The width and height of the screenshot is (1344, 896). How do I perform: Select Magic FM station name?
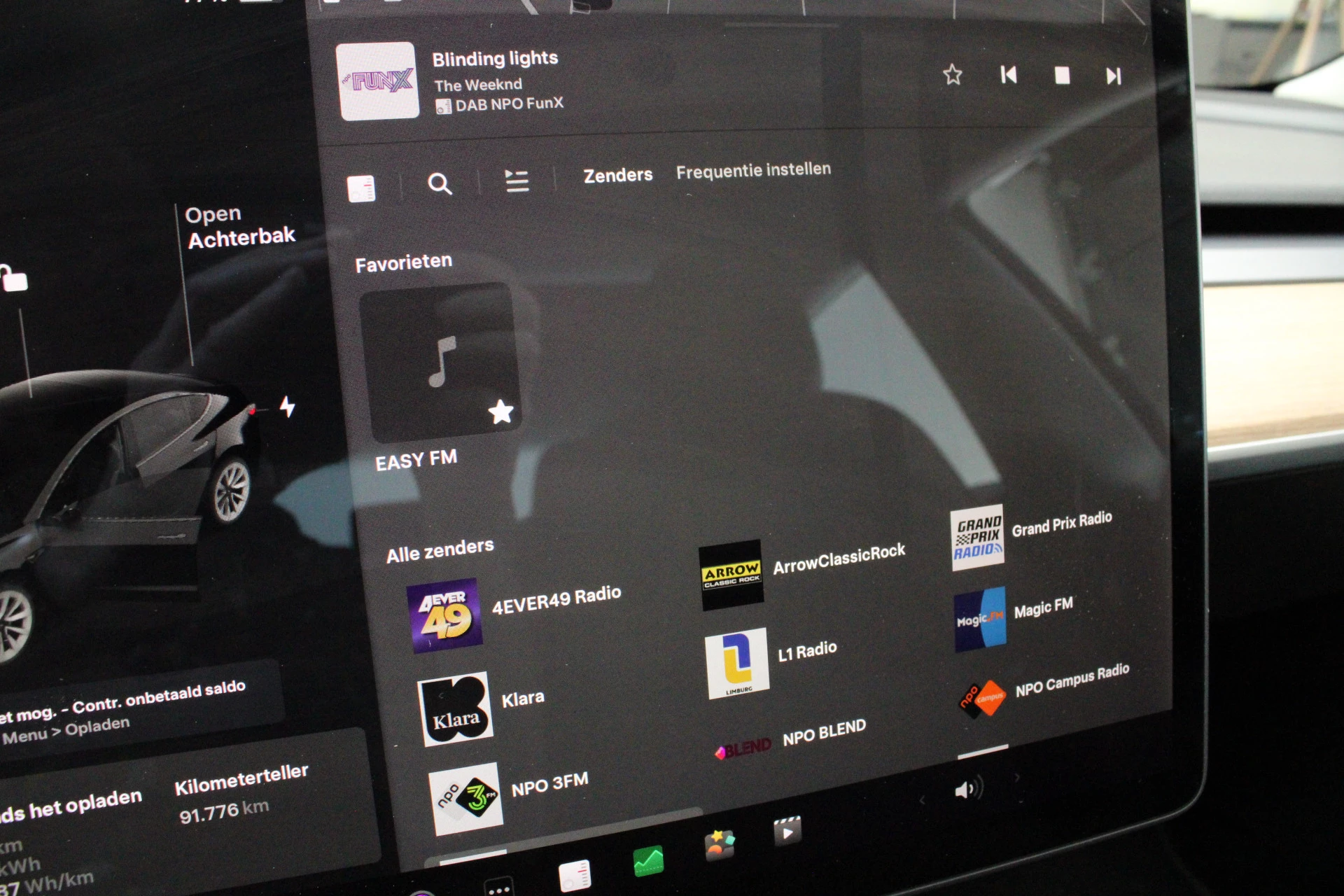(1042, 607)
